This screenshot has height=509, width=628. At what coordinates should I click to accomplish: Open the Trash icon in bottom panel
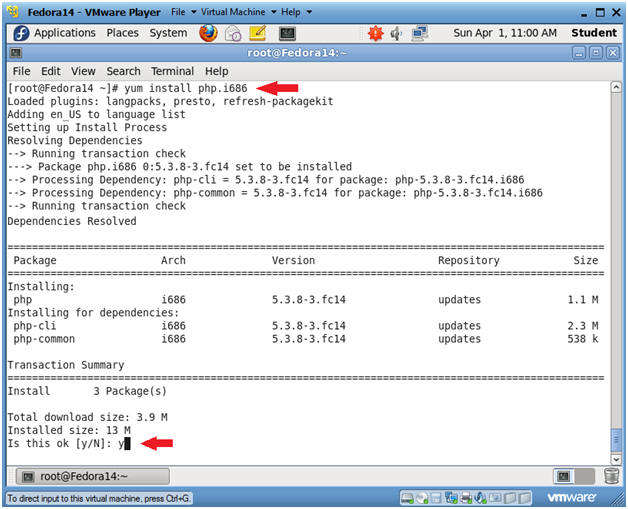point(611,476)
